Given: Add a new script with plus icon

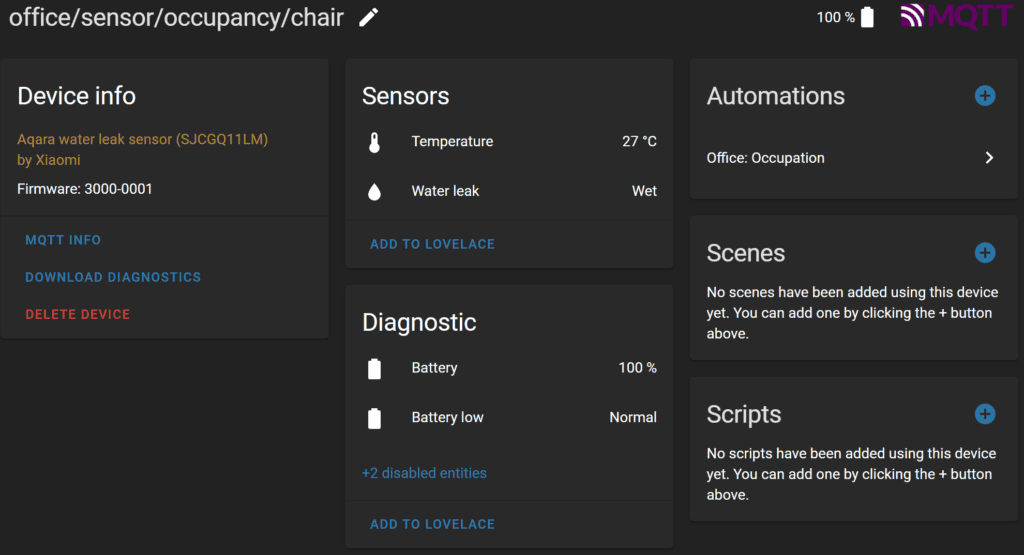Looking at the screenshot, I should tap(985, 414).
